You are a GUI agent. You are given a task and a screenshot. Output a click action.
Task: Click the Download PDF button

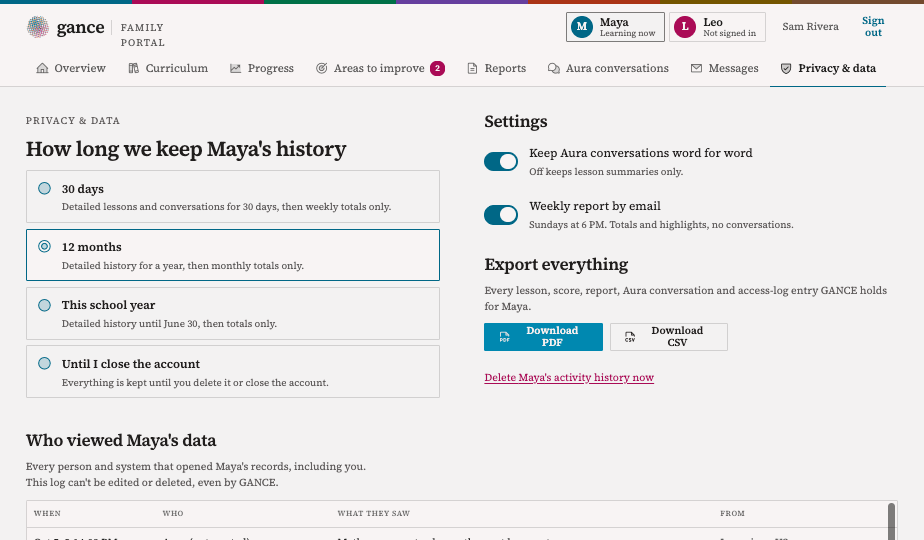click(543, 337)
